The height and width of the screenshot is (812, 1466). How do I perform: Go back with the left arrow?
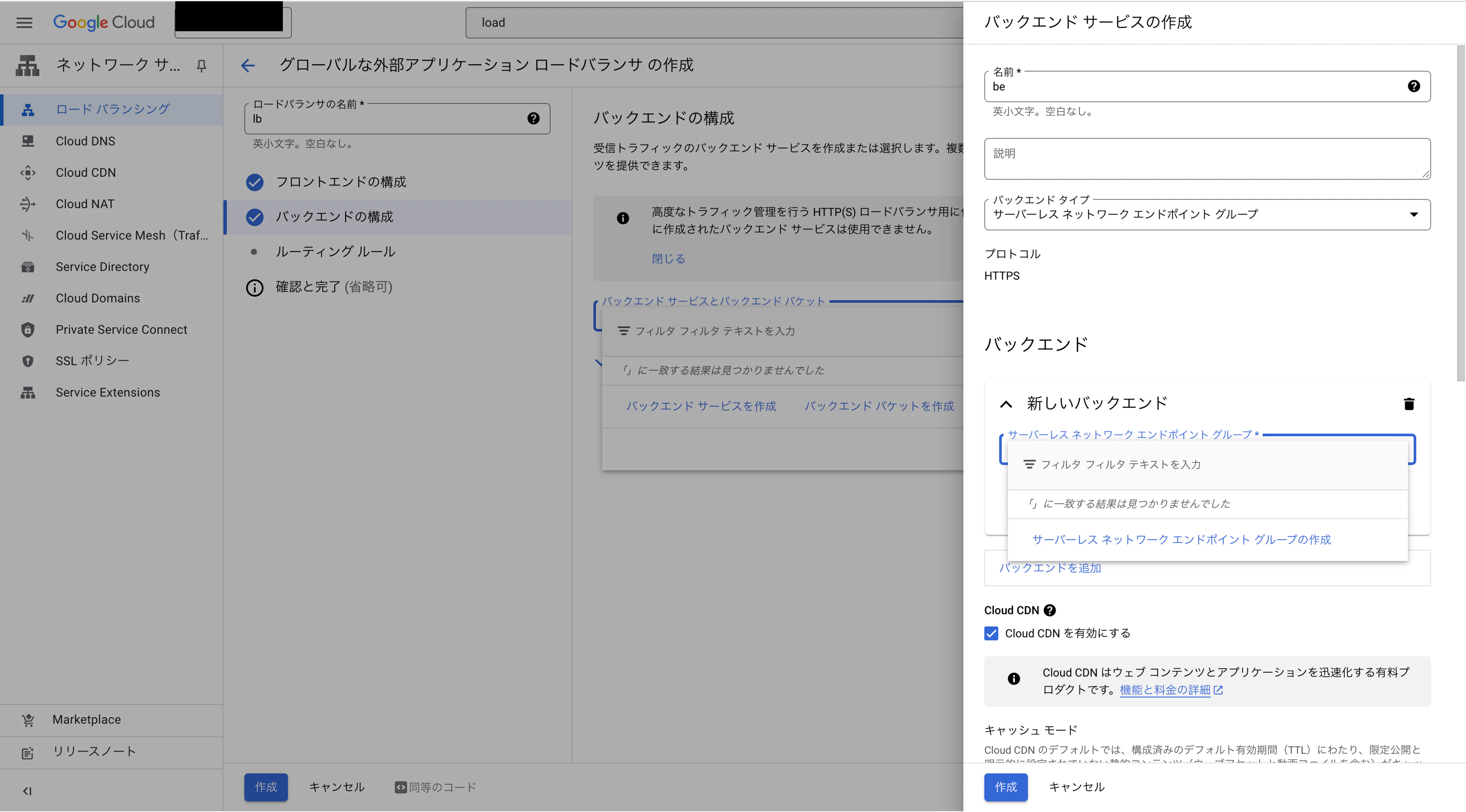(248, 65)
